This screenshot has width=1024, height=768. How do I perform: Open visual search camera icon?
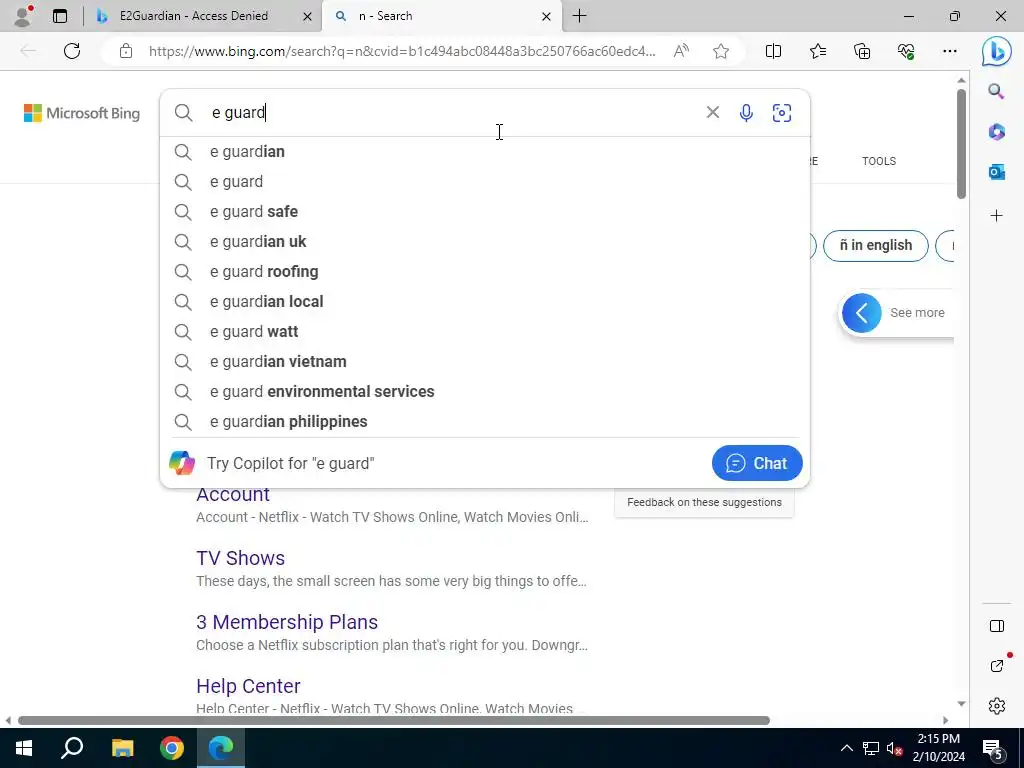click(782, 113)
